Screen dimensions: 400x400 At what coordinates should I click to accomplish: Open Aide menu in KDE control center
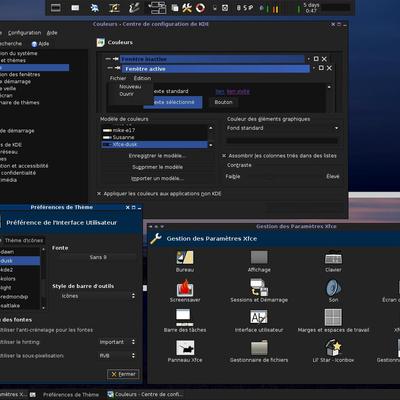(52, 33)
